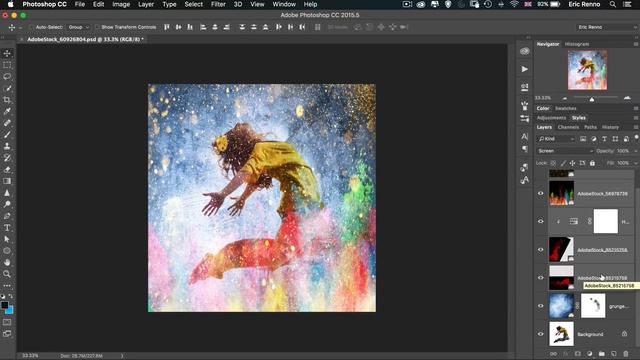Enable Show Transform Controls checkbox
This screenshot has height=360, width=640.
click(x=97, y=27)
